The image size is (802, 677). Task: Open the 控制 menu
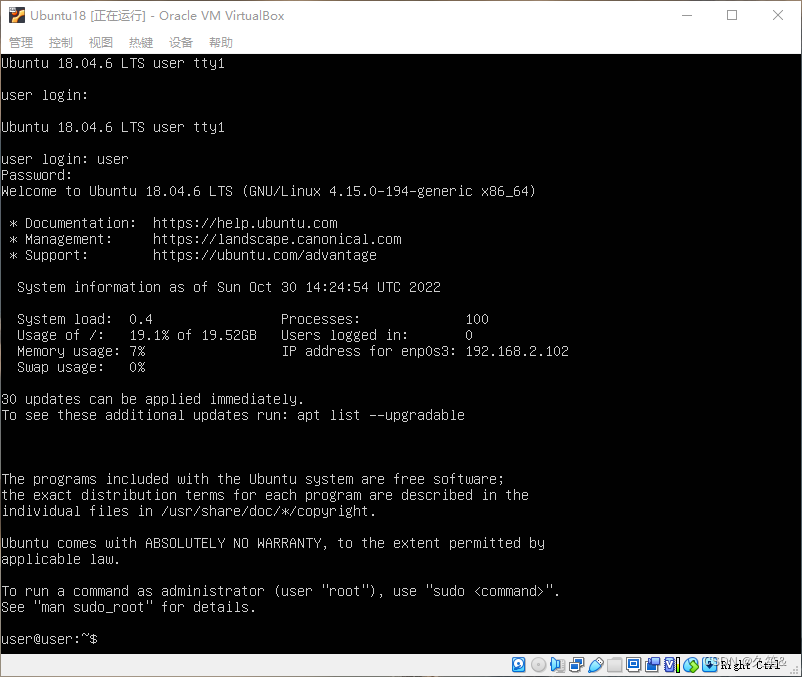[61, 42]
